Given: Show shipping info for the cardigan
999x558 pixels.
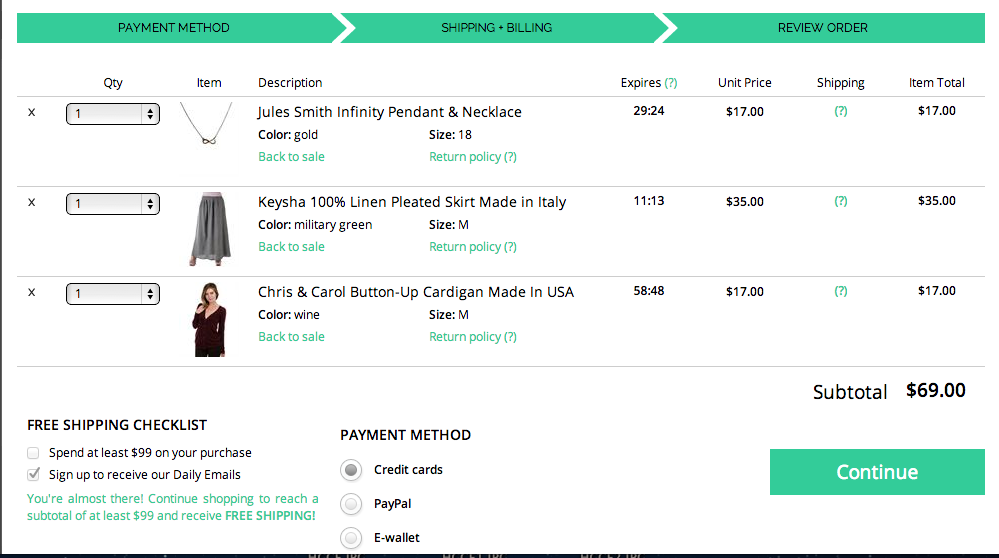Looking at the screenshot, I should point(841,291).
